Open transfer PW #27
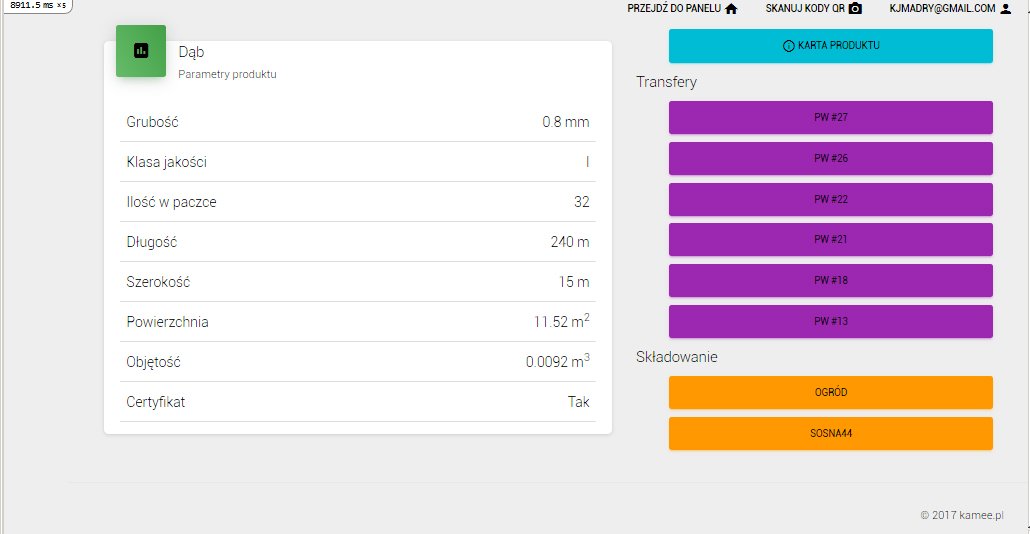The width and height of the screenshot is (1030, 534). coord(830,117)
